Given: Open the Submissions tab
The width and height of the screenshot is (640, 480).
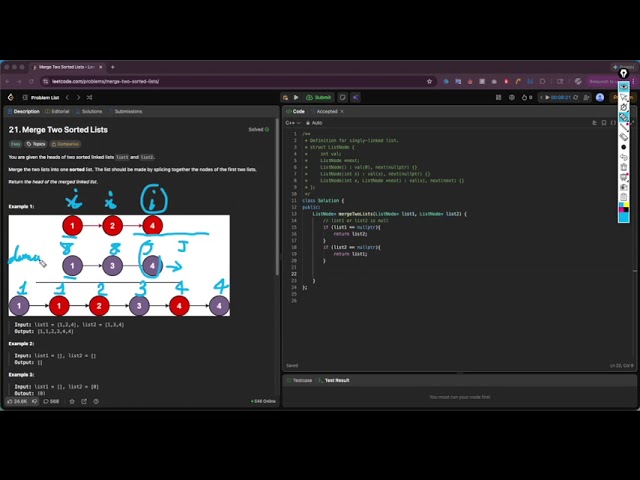Looking at the screenshot, I should [126, 111].
